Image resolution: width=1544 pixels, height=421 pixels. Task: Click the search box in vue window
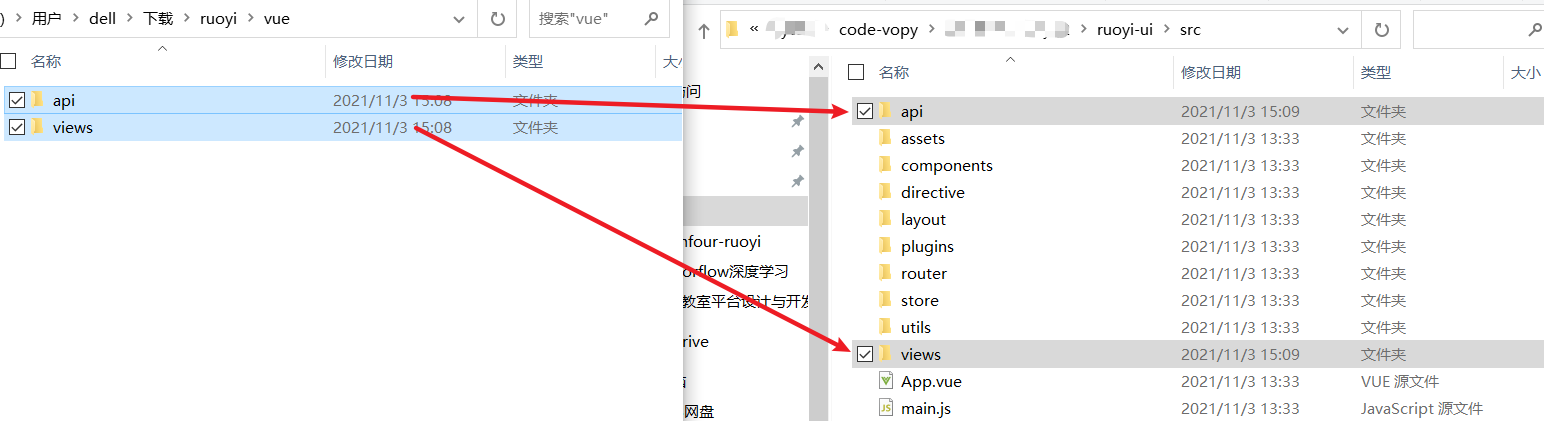click(x=598, y=18)
